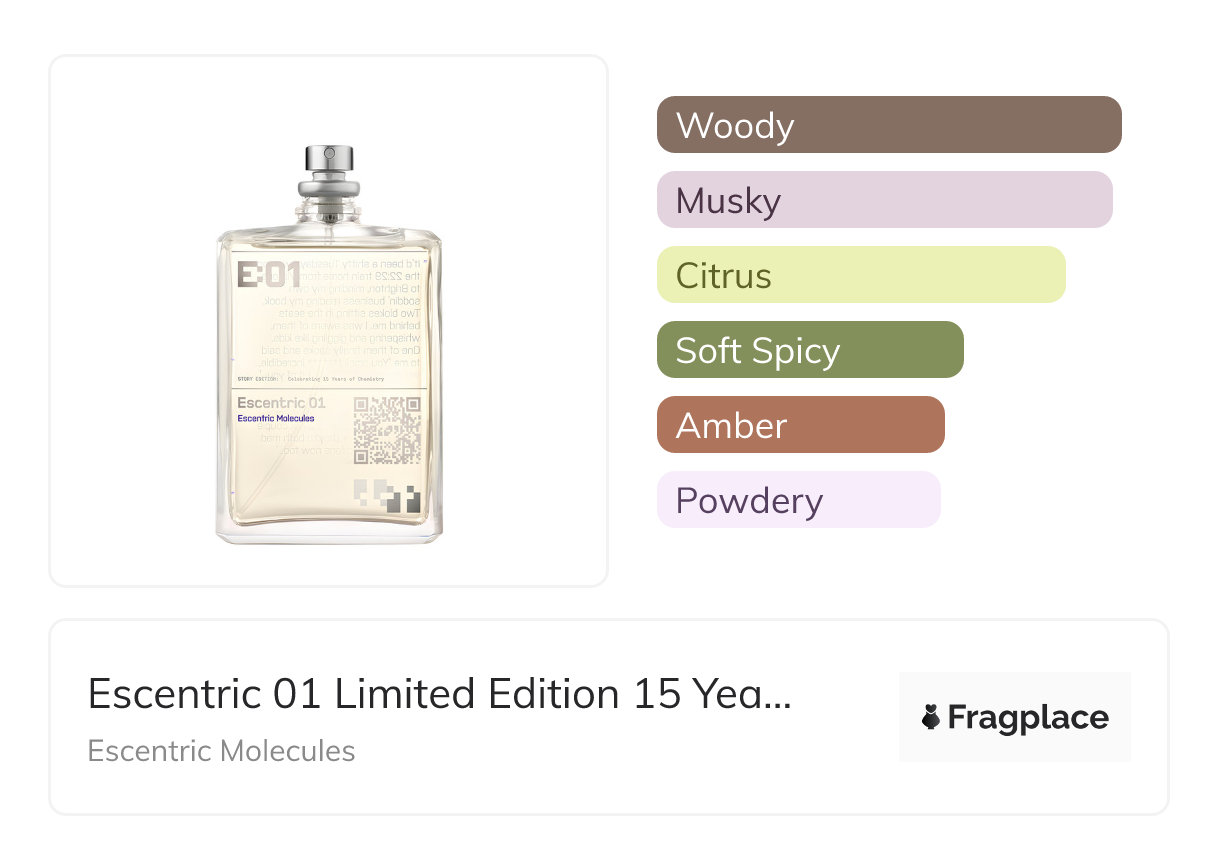Click the Fragplace wordmark text
Image resolution: width=1218 pixels, height=864 pixels.
(x=1028, y=718)
